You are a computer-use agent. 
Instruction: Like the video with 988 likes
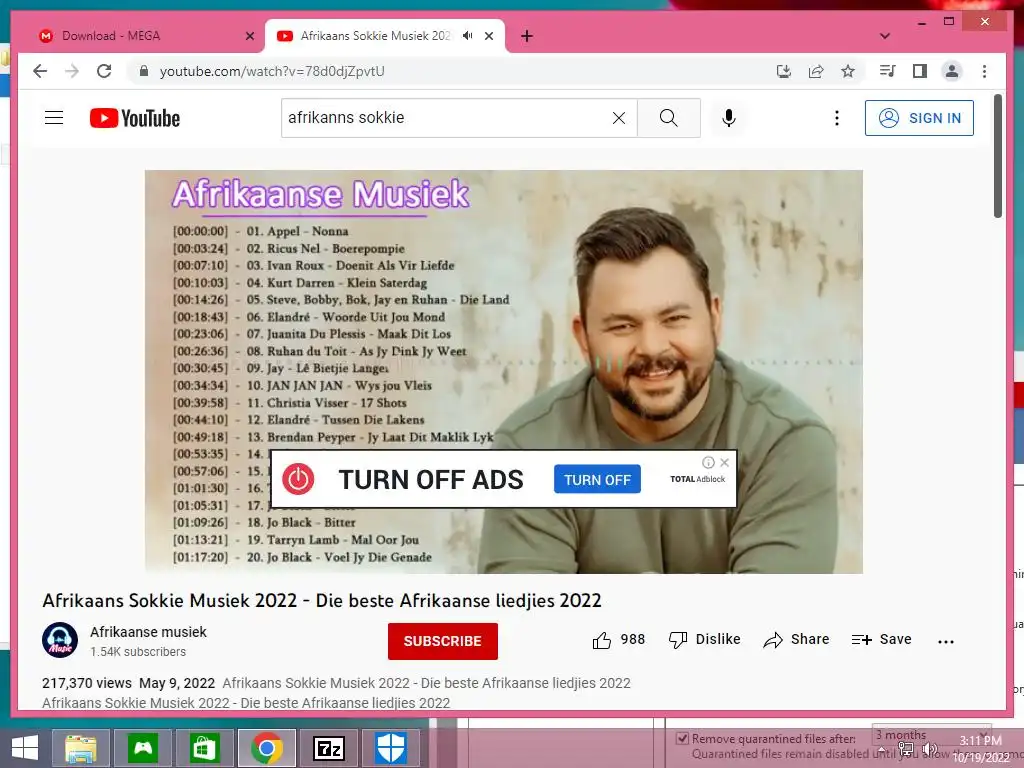pos(618,640)
